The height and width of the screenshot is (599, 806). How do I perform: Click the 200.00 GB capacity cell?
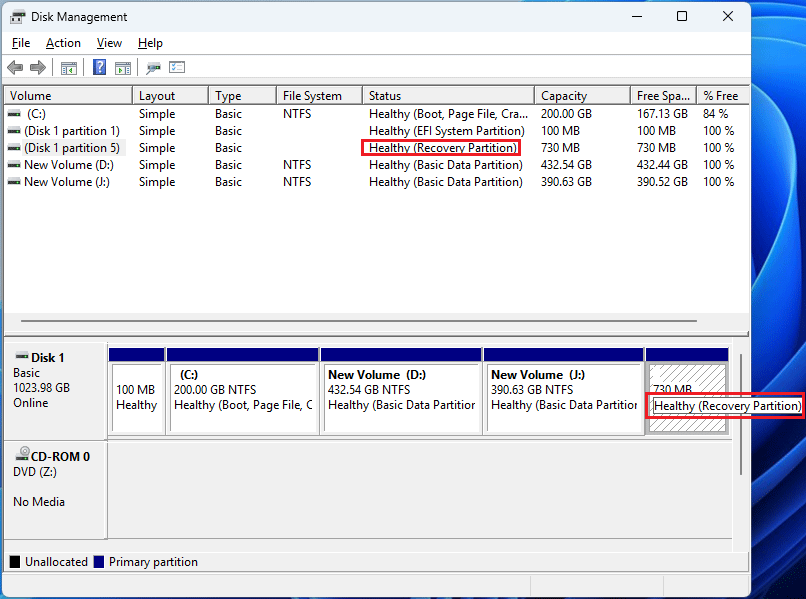pos(566,114)
